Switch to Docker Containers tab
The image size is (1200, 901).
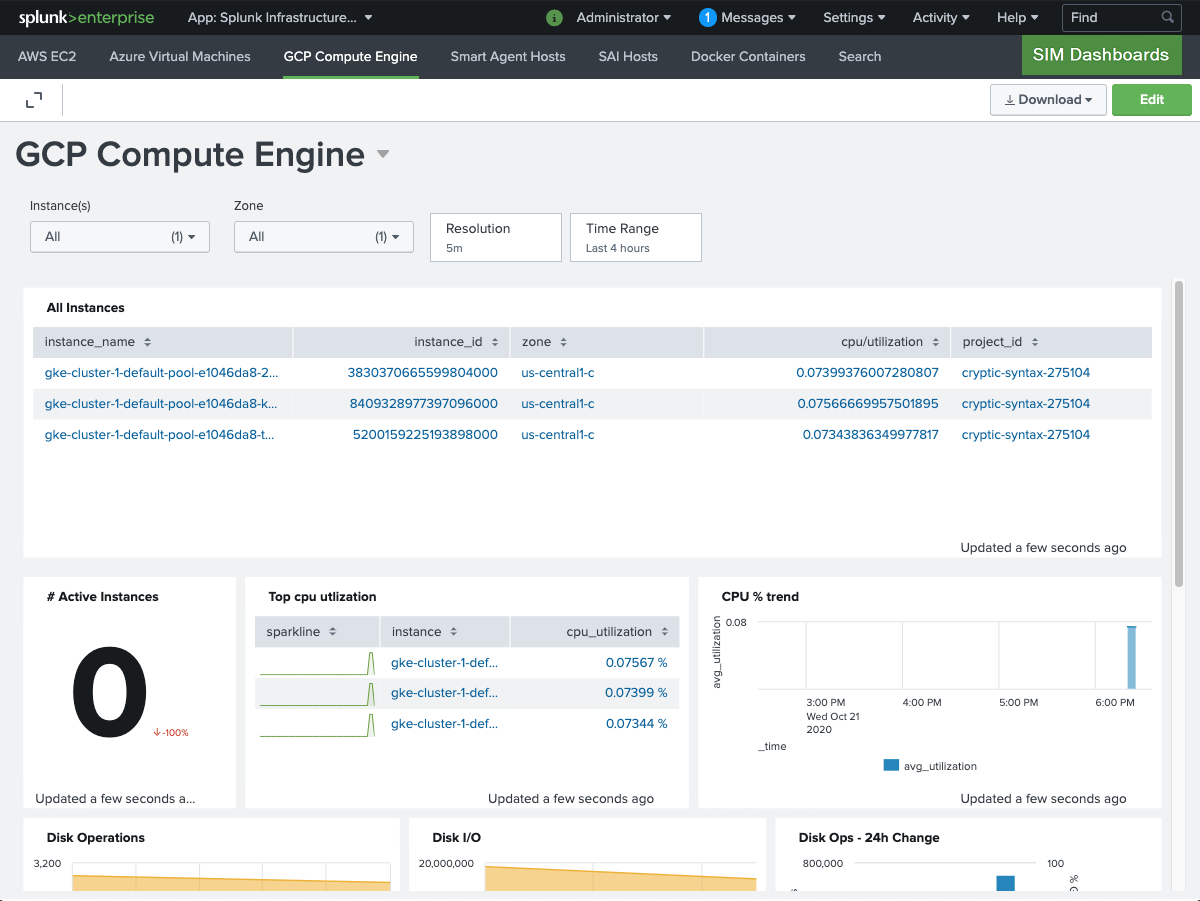(748, 57)
